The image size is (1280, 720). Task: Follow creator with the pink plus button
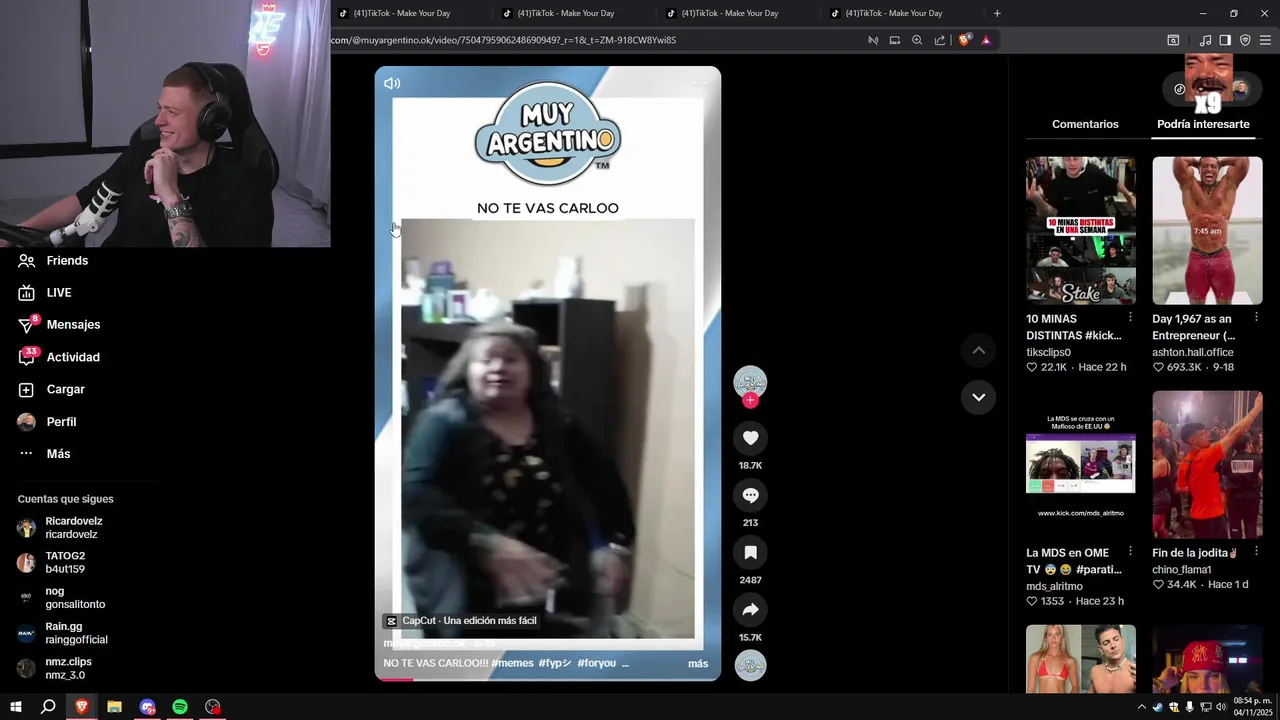[x=750, y=400]
